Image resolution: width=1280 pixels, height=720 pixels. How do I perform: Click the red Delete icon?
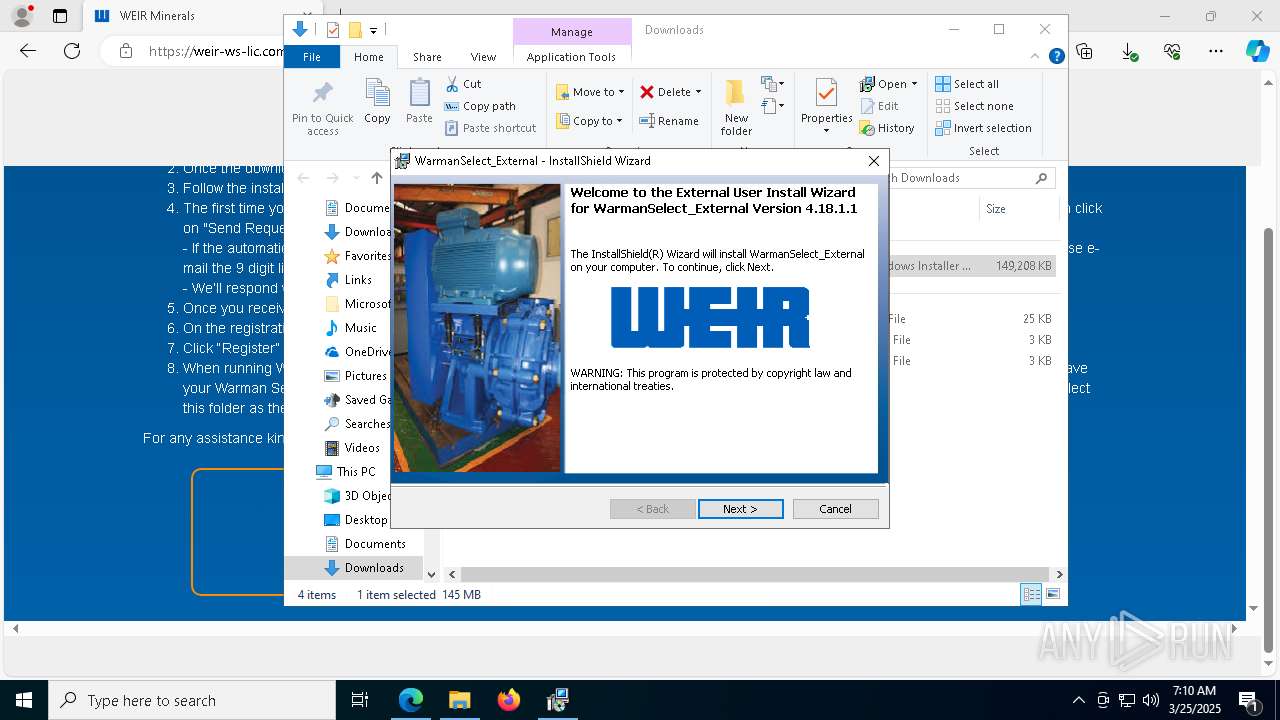click(647, 92)
